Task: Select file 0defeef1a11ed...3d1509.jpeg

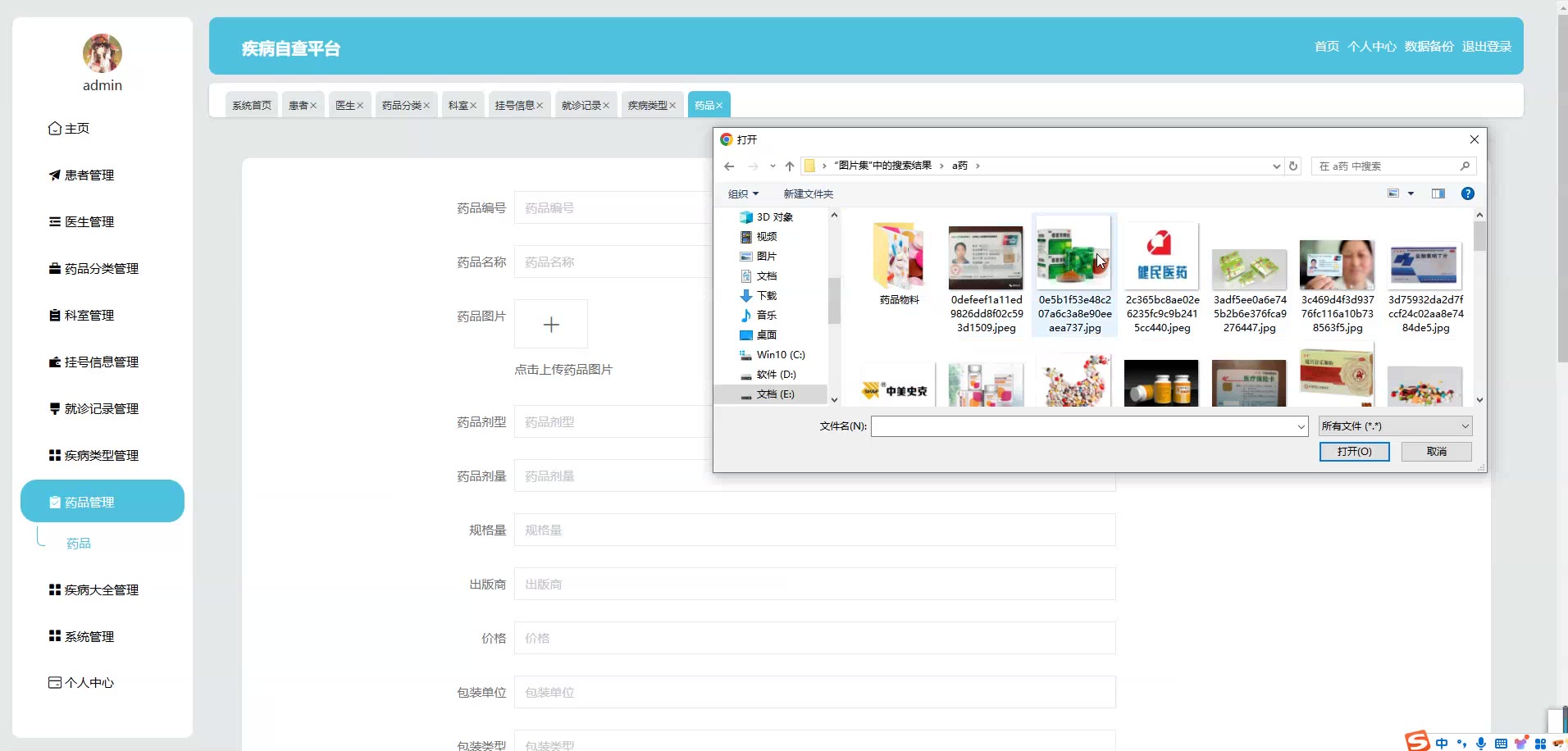Action: (987, 279)
